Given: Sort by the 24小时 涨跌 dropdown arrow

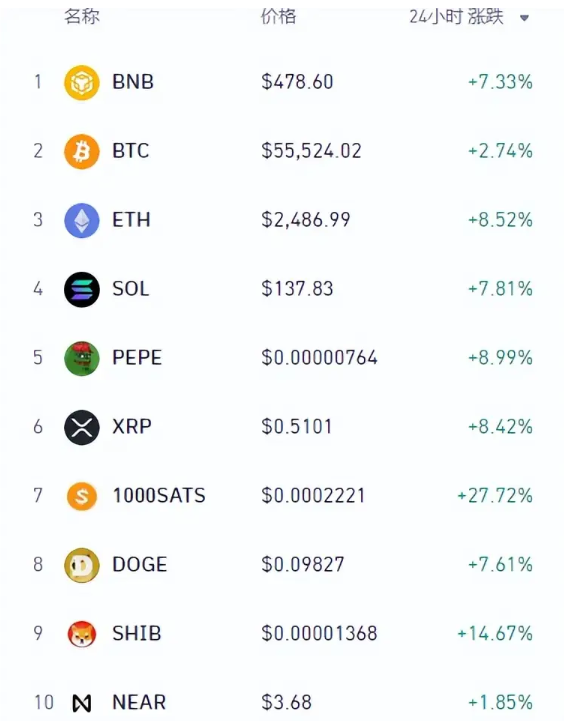Looking at the screenshot, I should click(524, 18).
